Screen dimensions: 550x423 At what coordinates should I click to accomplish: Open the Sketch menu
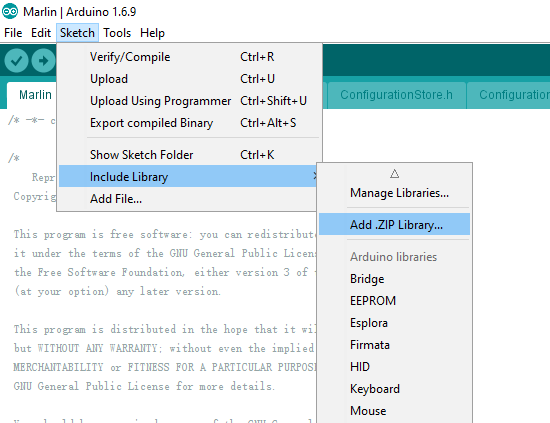pyautogui.click(x=77, y=33)
